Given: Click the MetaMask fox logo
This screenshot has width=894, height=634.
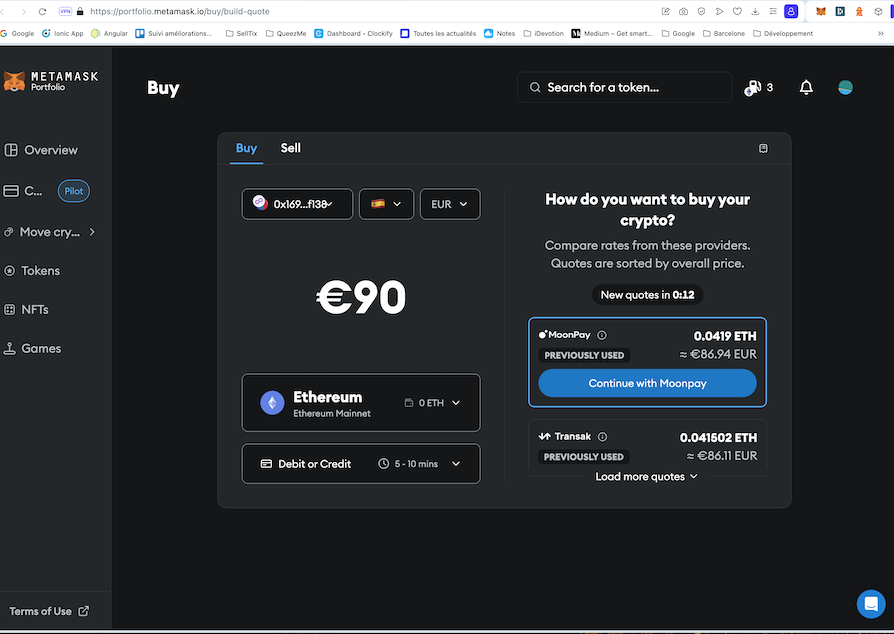Looking at the screenshot, I should coord(14,81).
